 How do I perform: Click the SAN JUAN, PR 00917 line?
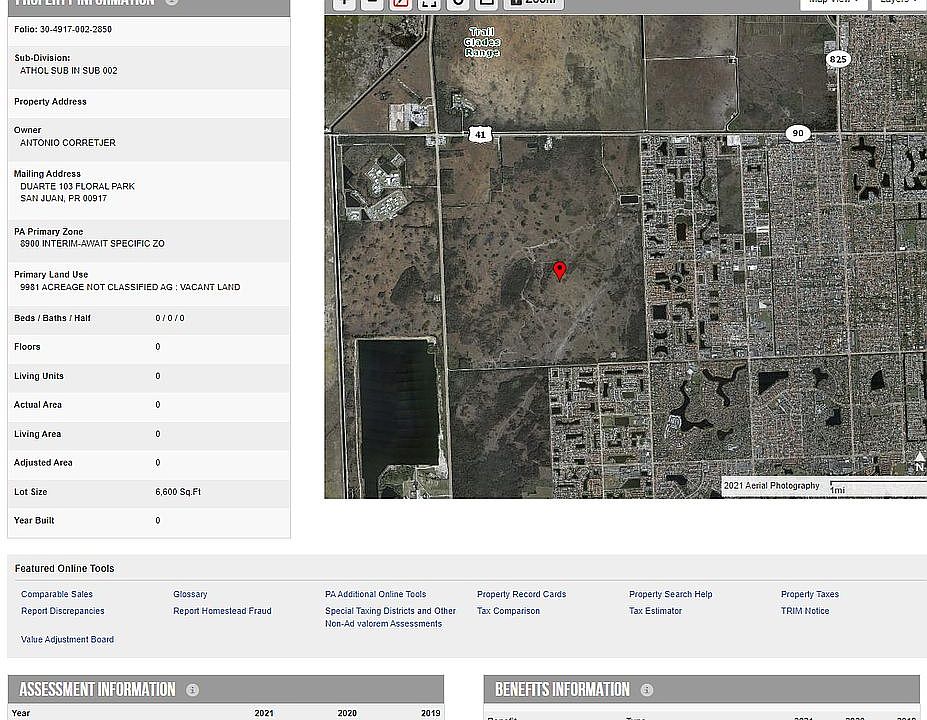pos(64,198)
